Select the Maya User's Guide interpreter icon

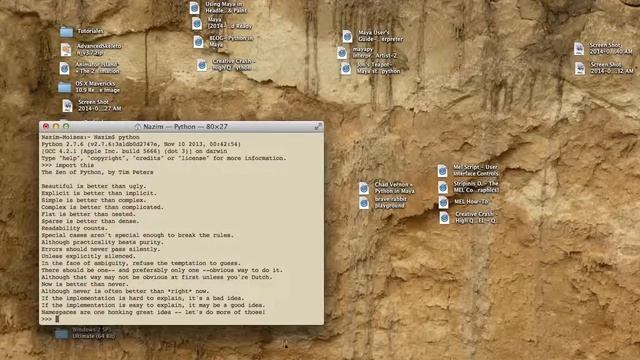pos(347,36)
